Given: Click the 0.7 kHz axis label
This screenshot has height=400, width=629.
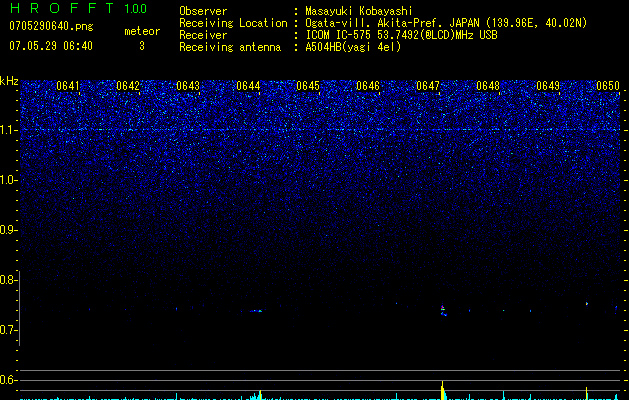Looking at the screenshot, I should 8,330.
